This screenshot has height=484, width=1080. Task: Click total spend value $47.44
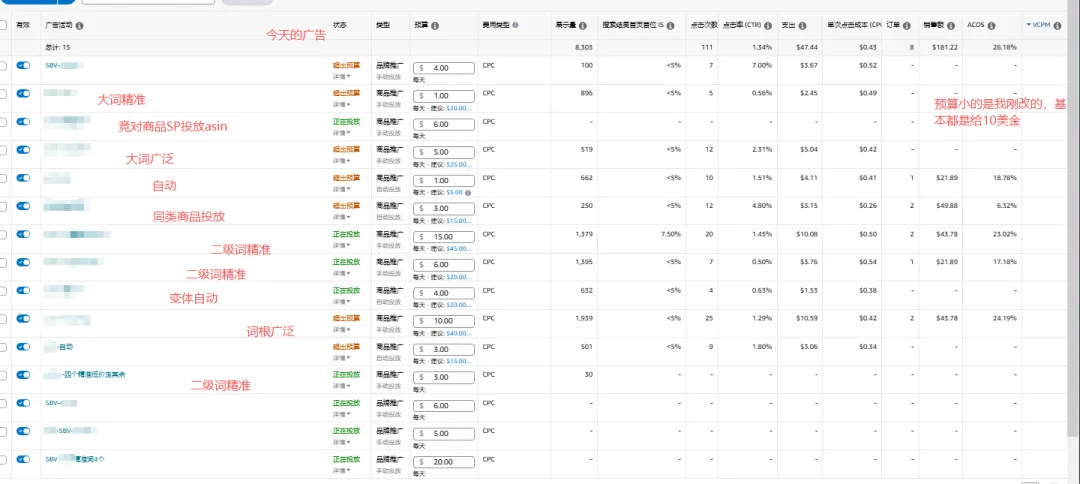coord(807,48)
